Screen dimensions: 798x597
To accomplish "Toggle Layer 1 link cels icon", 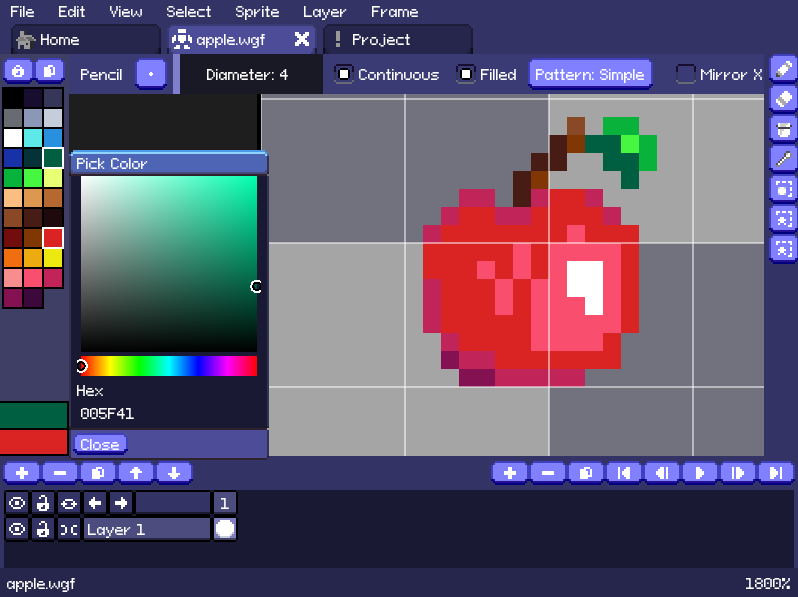I will click(x=69, y=529).
